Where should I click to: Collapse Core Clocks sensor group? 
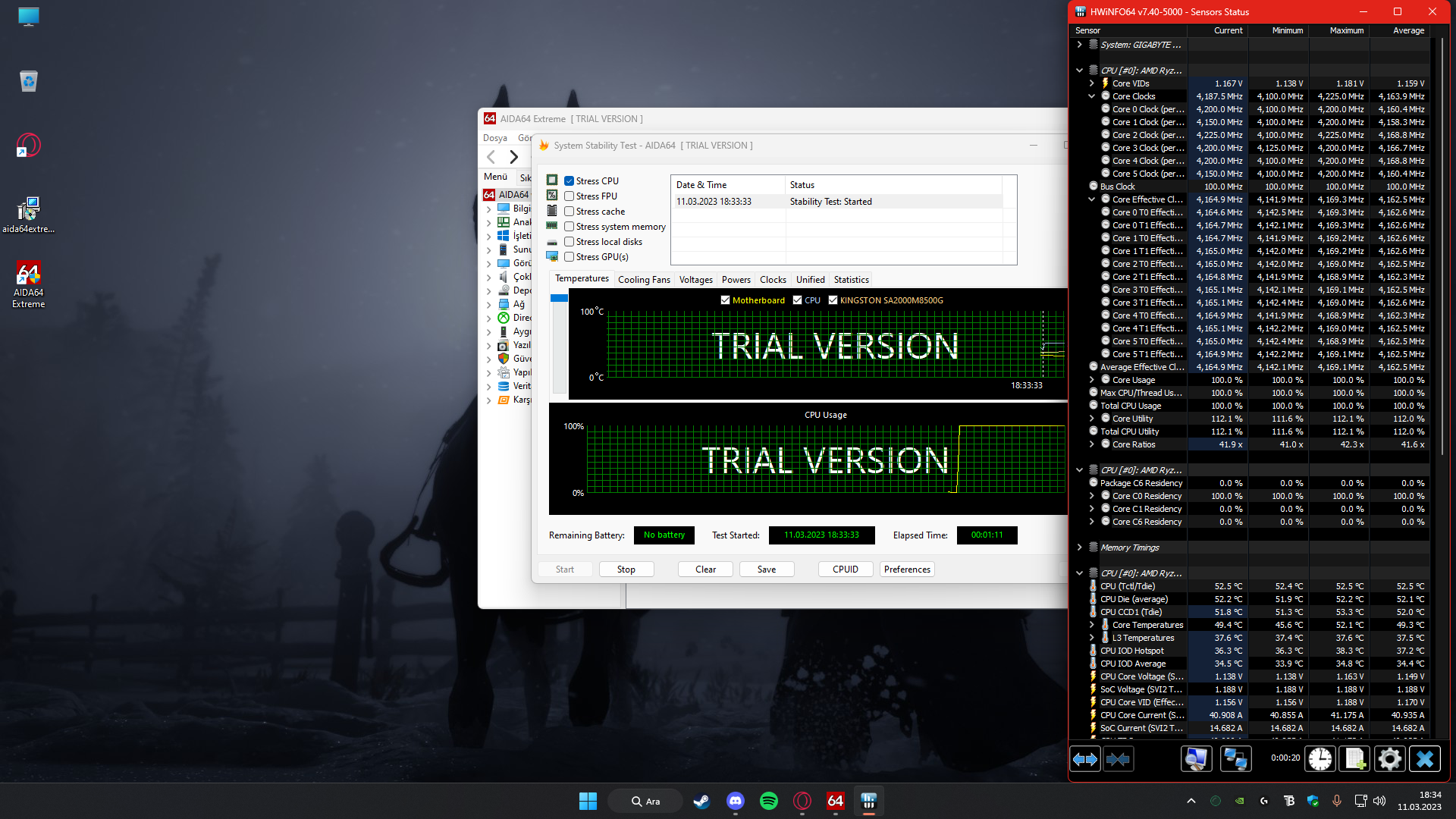click(1091, 96)
